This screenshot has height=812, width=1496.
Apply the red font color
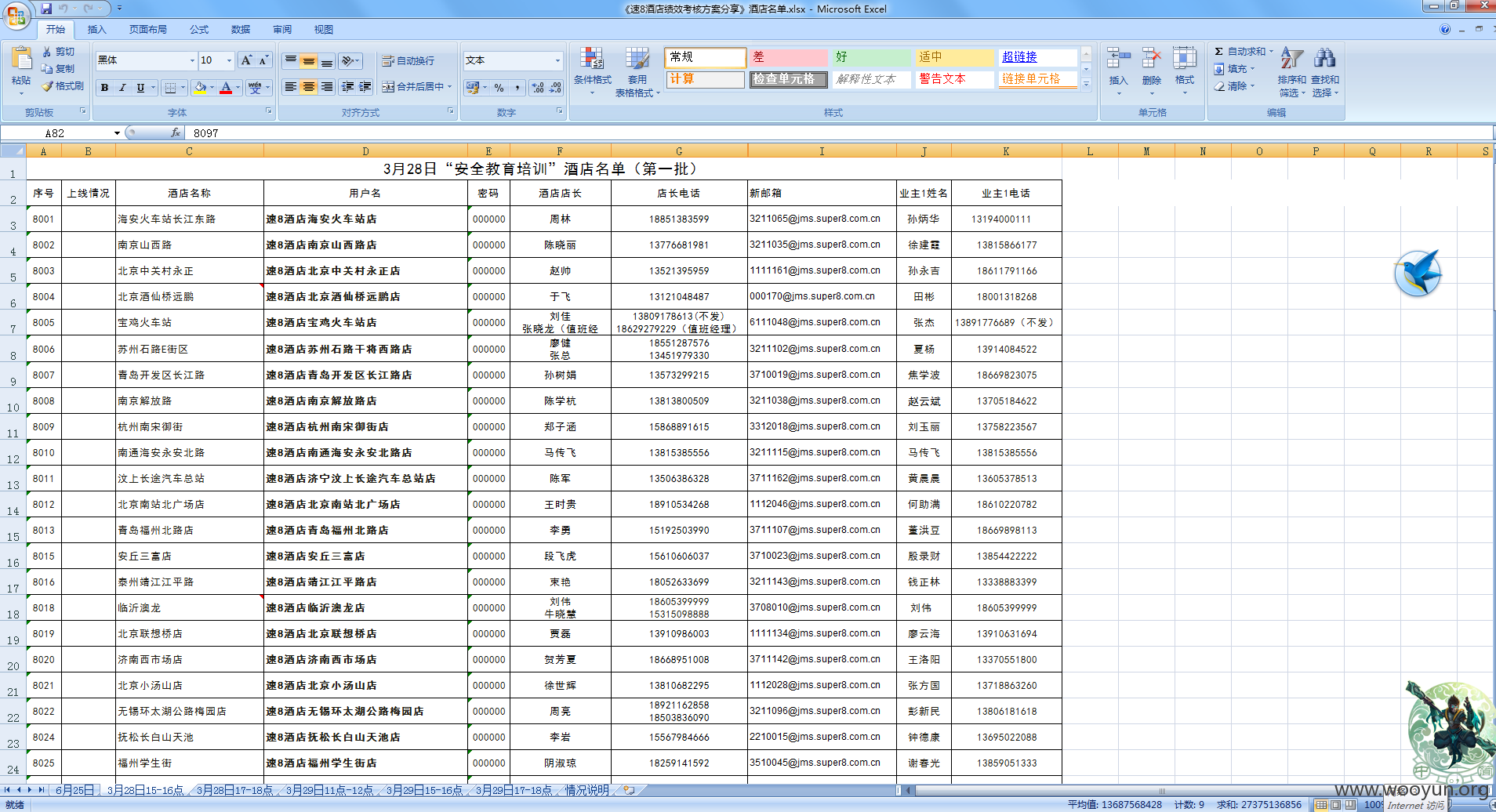[x=226, y=88]
